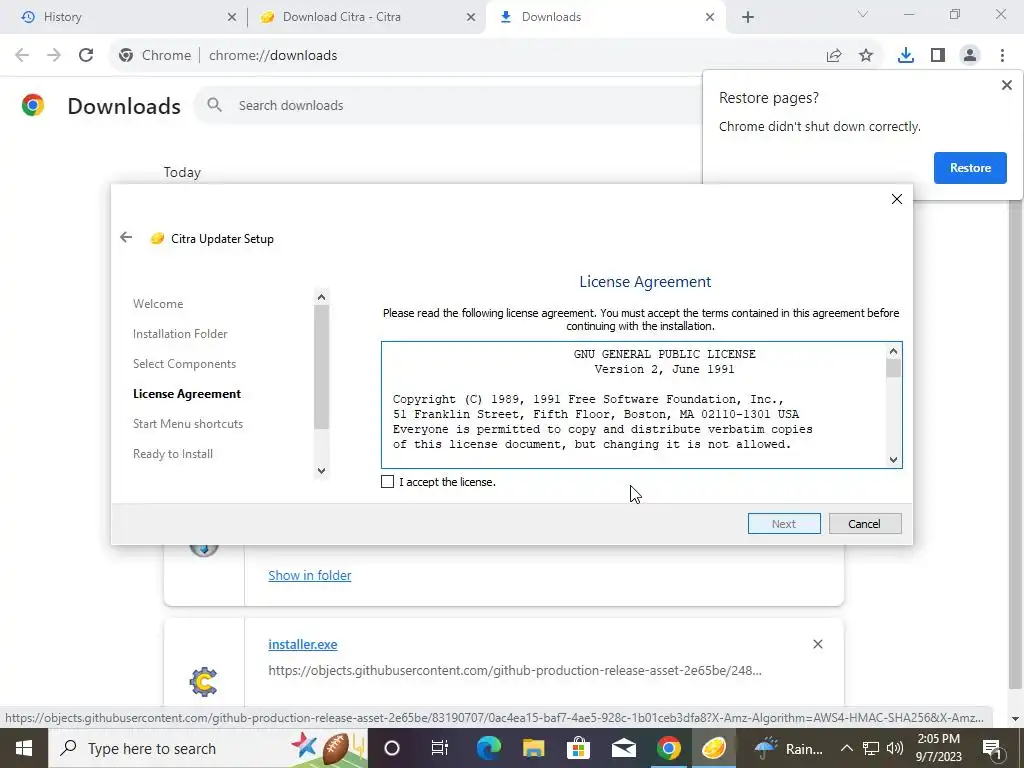Open Chrome downloads toolbar icon
The width and height of the screenshot is (1024, 768).
point(906,56)
